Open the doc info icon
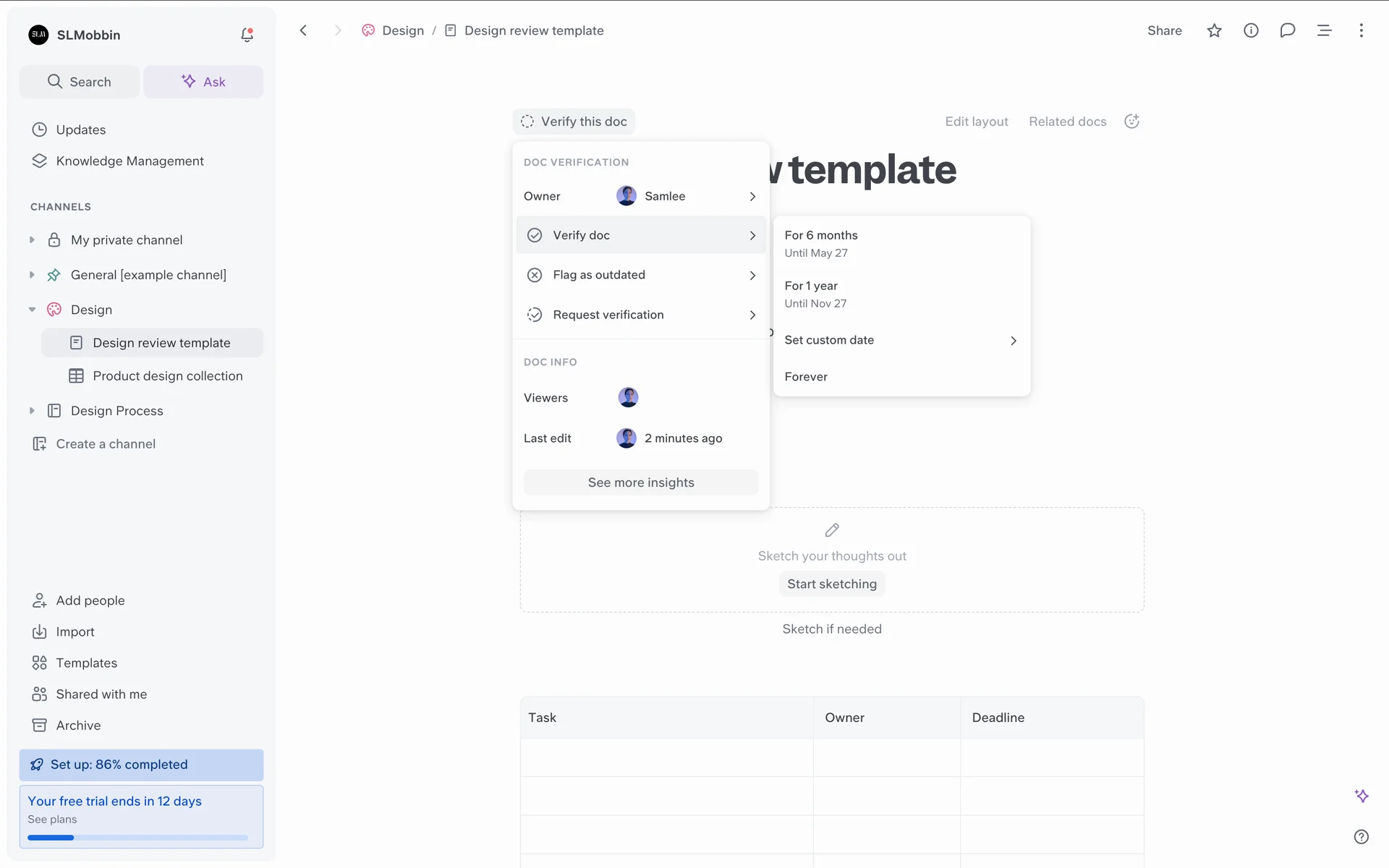 coord(1251,30)
